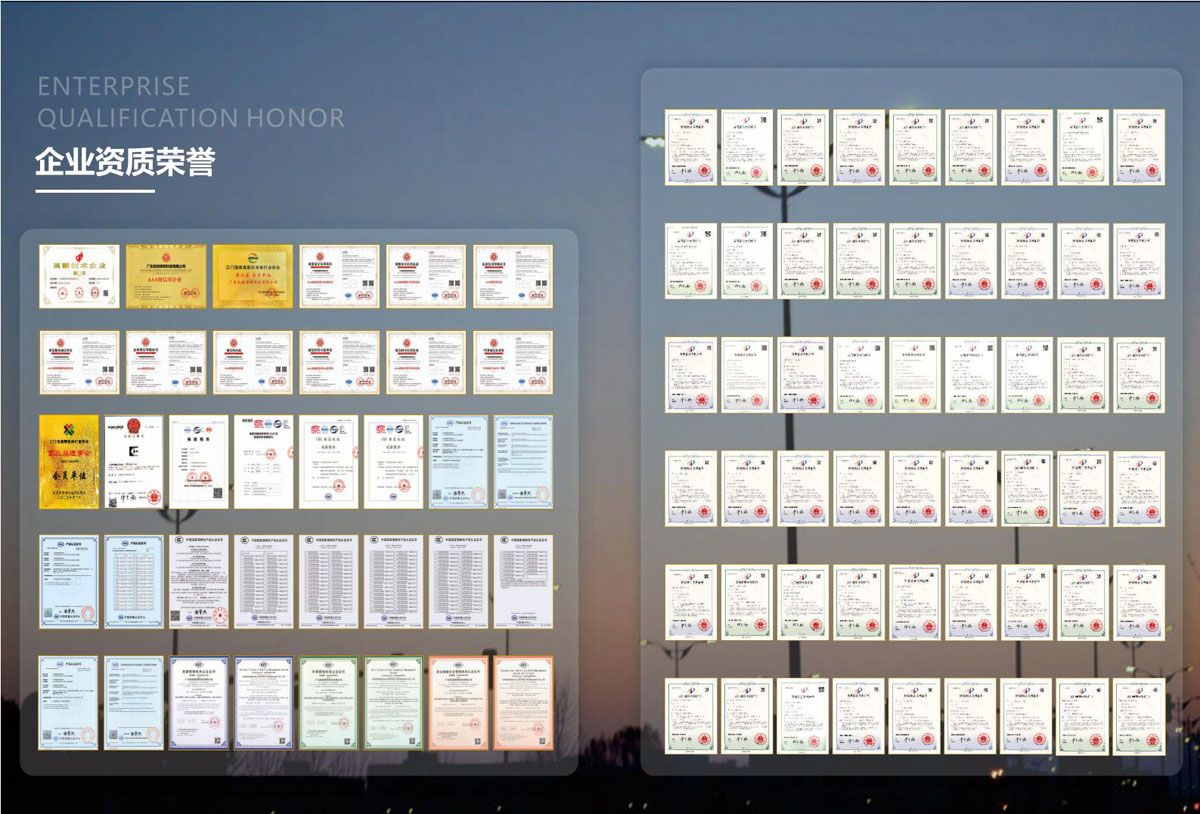Open the 高新技术企业 certificate thumbnail
The width and height of the screenshot is (1200, 814).
(x=79, y=276)
